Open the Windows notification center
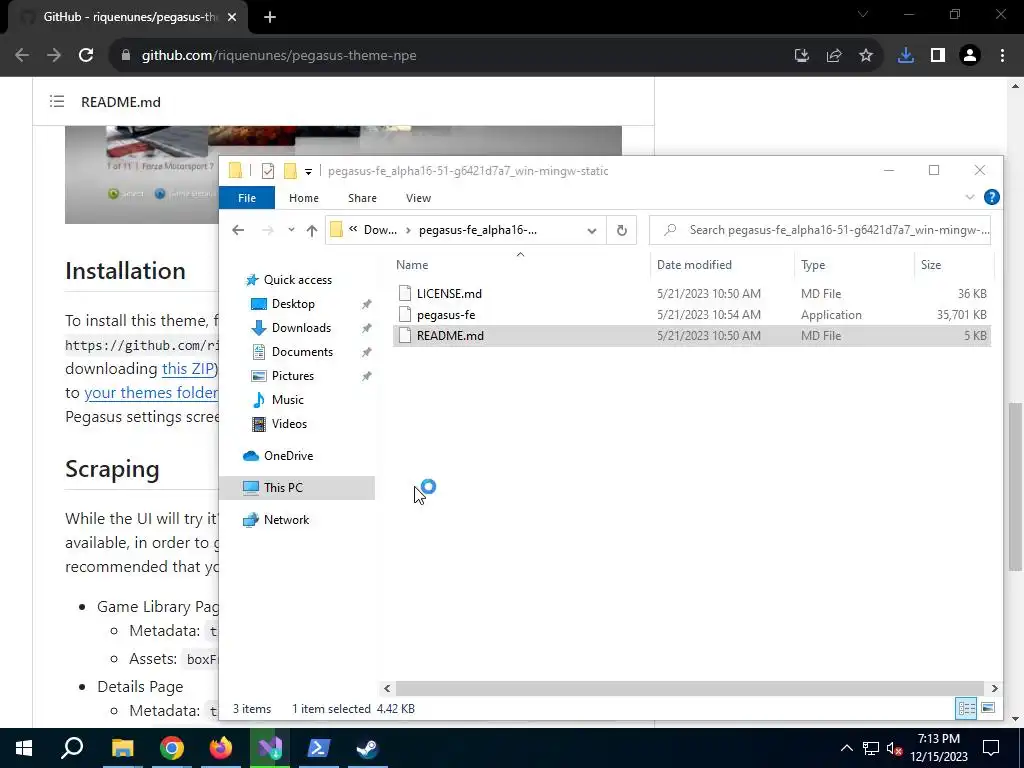The image size is (1024, 768). [x=991, y=748]
